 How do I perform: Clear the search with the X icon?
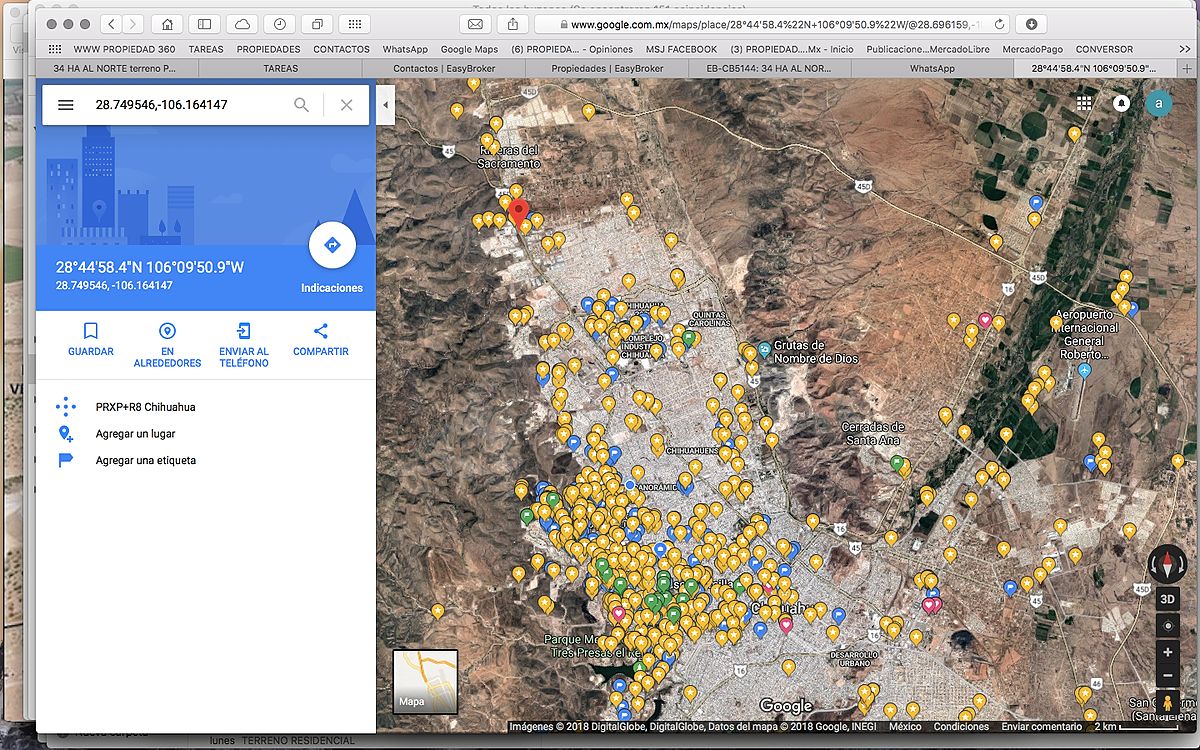346,105
